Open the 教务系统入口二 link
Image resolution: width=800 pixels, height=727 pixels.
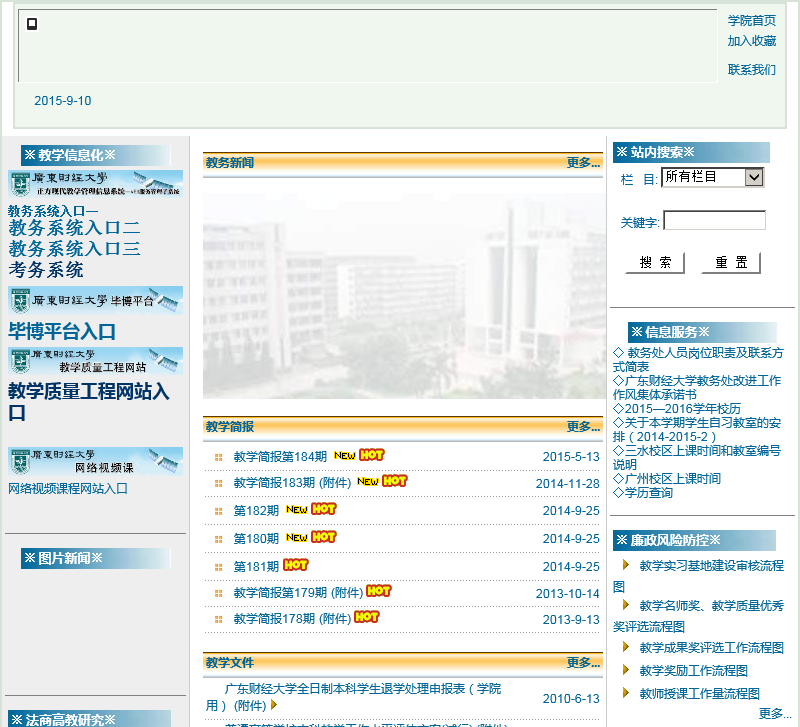[74, 229]
